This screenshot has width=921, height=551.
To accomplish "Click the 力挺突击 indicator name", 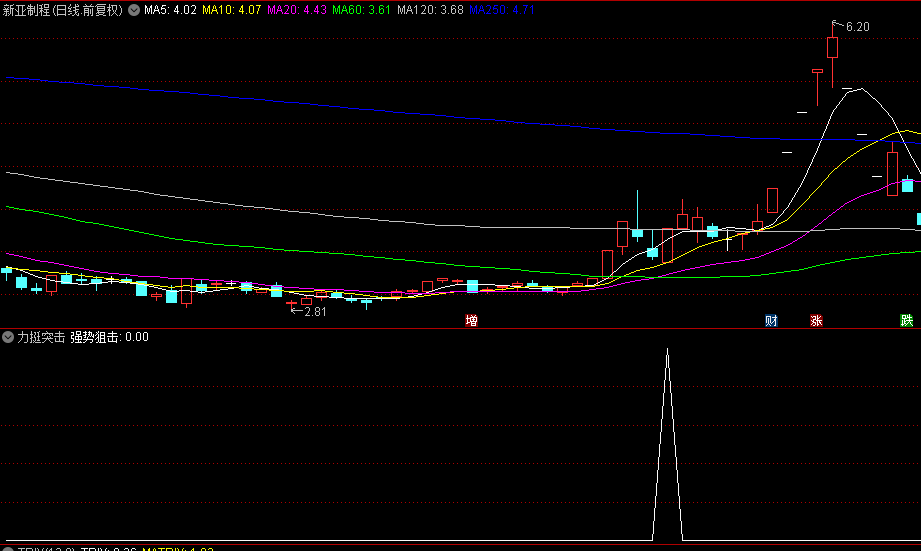I will 41,337.
